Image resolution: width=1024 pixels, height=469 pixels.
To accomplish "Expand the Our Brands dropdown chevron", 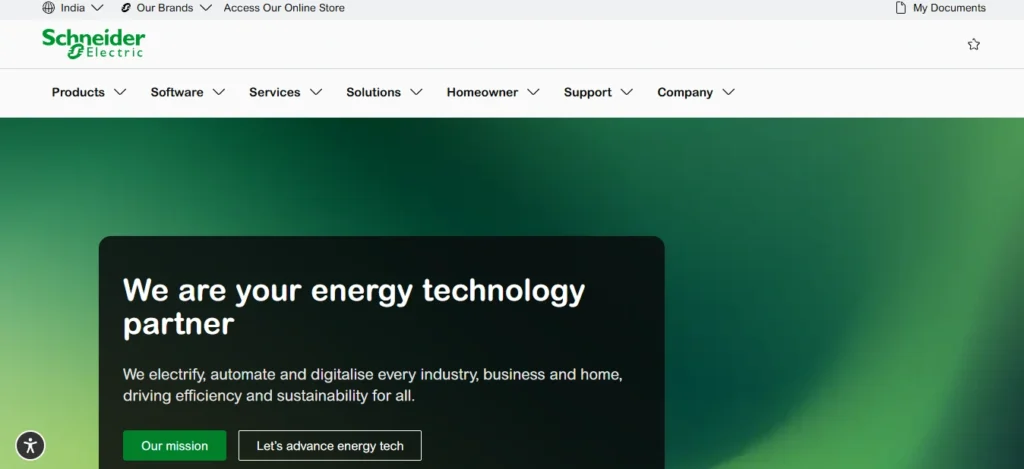I will pos(206,8).
